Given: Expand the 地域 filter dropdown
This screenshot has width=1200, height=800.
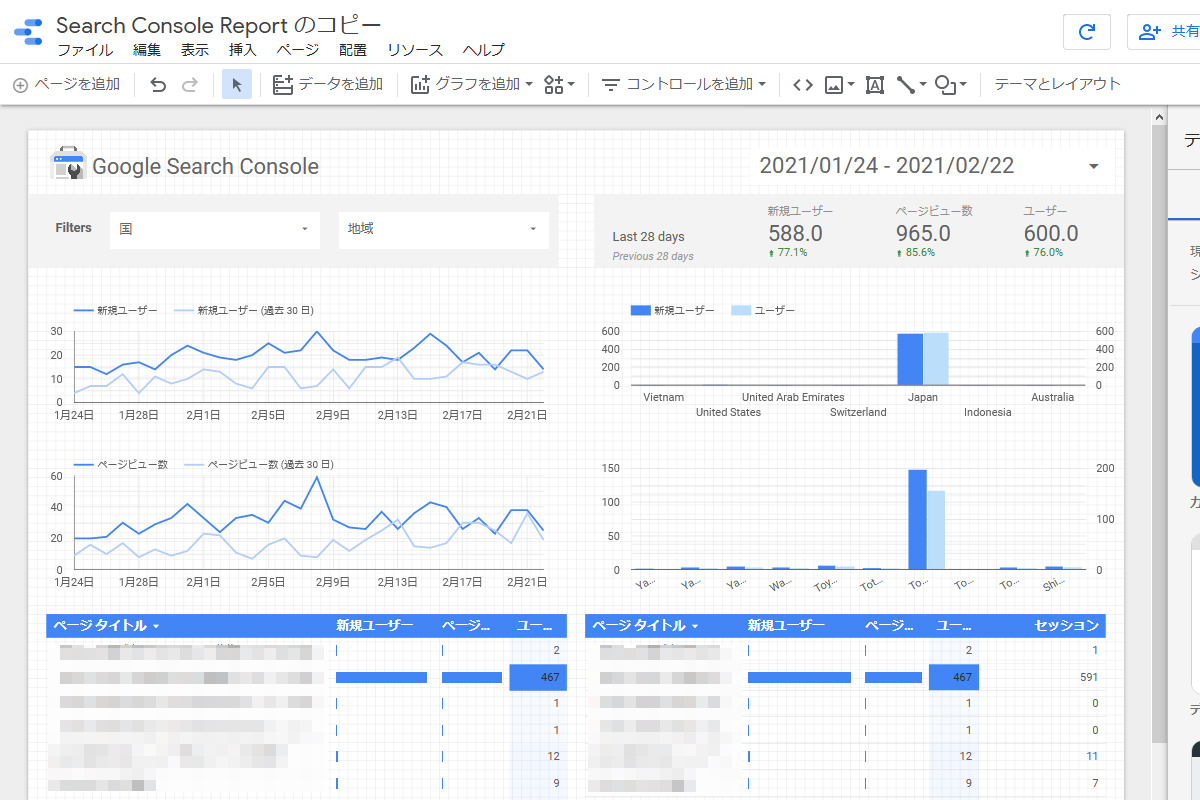Looking at the screenshot, I should [x=443, y=229].
